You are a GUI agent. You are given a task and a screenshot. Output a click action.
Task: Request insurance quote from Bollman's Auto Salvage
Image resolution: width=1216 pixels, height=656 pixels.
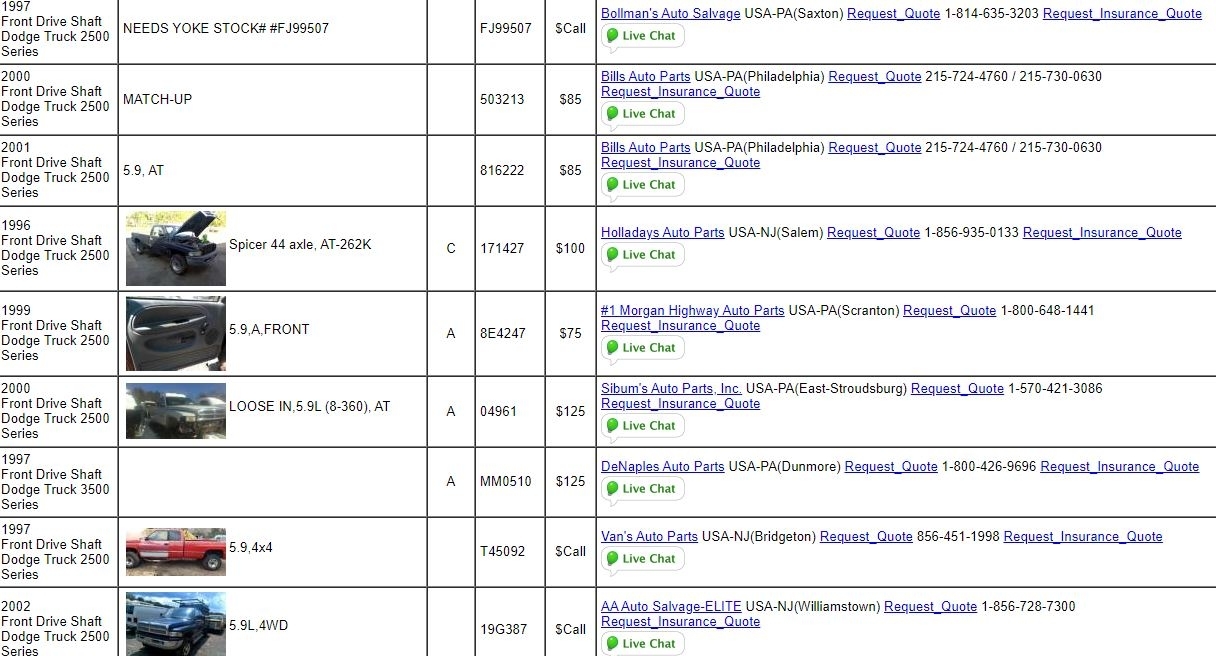(1122, 14)
